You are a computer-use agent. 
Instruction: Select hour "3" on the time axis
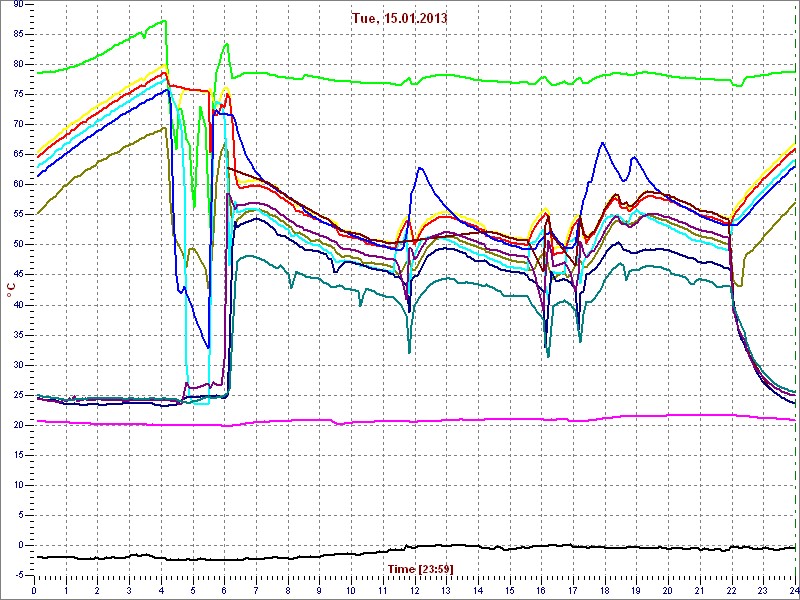point(129,590)
